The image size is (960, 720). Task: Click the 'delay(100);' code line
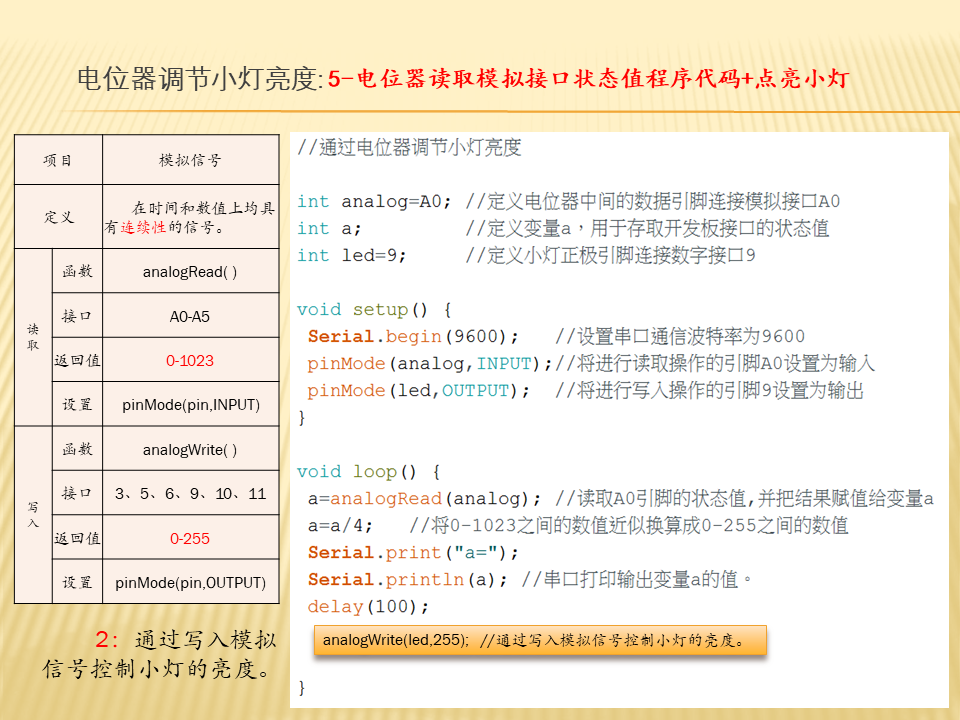pos(369,607)
